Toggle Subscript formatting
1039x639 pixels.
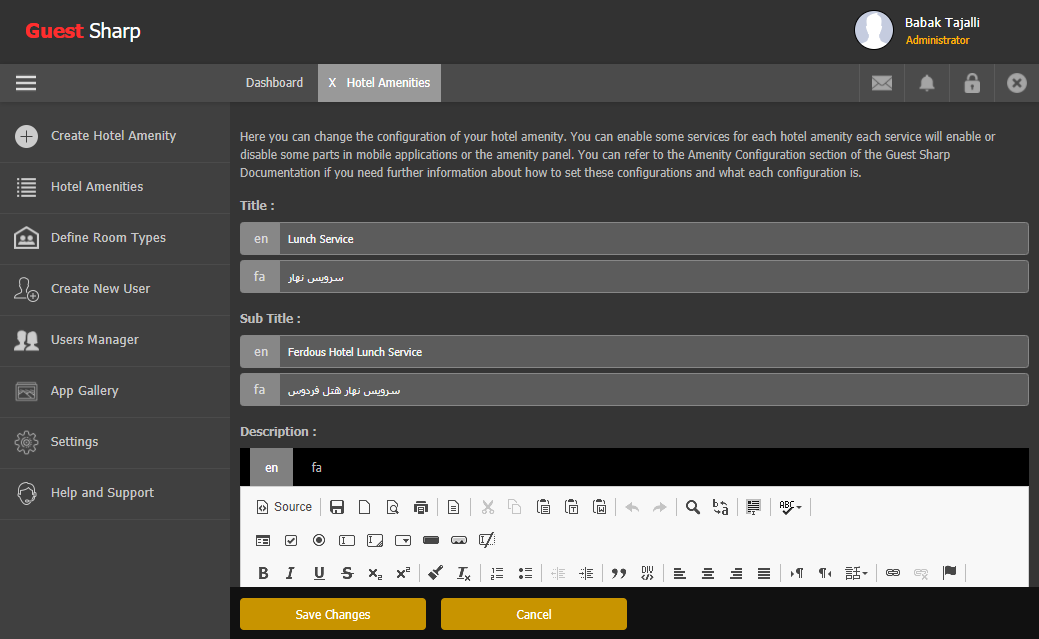pos(375,573)
